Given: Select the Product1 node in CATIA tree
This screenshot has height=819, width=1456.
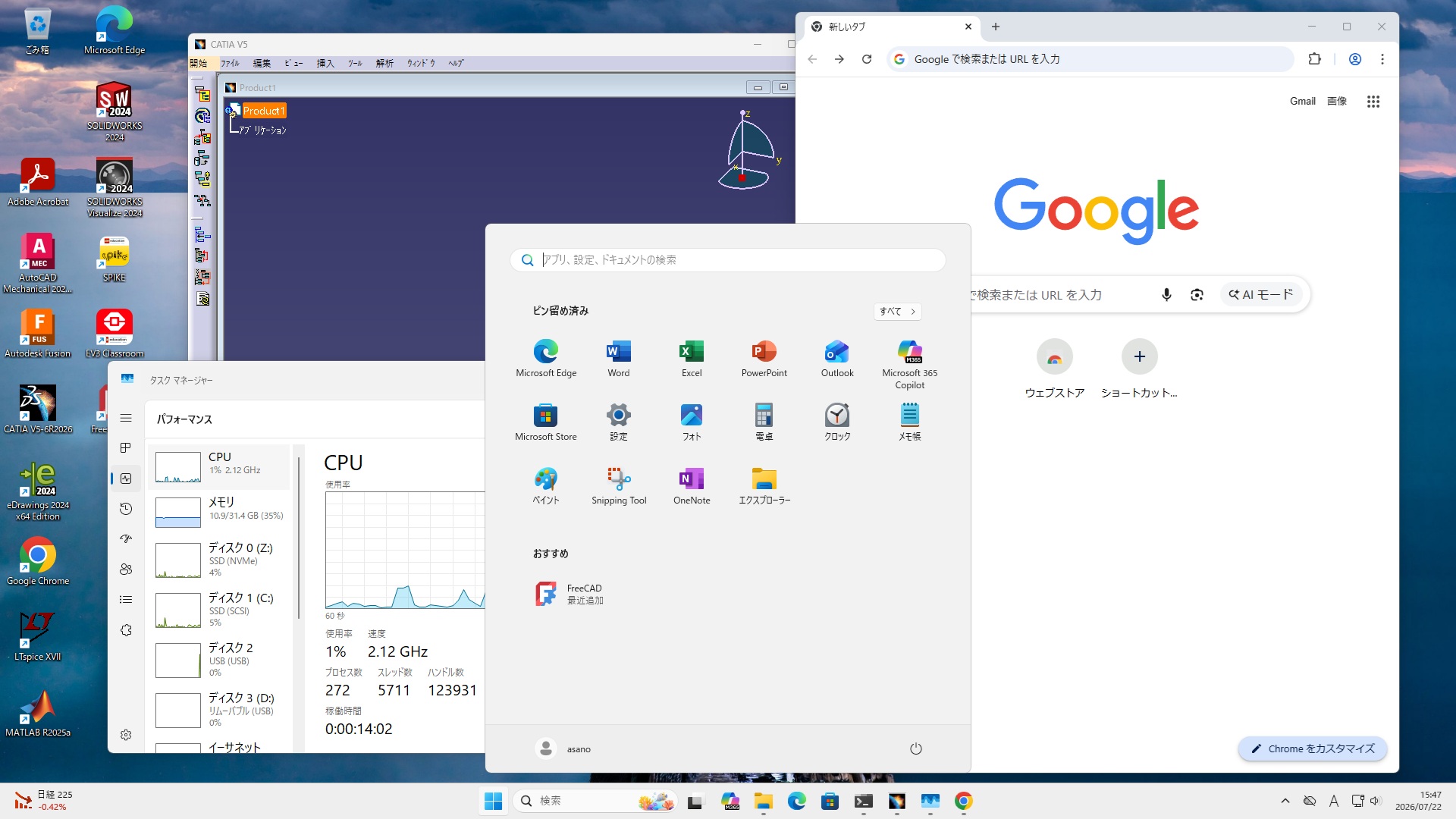Looking at the screenshot, I should point(263,111).
